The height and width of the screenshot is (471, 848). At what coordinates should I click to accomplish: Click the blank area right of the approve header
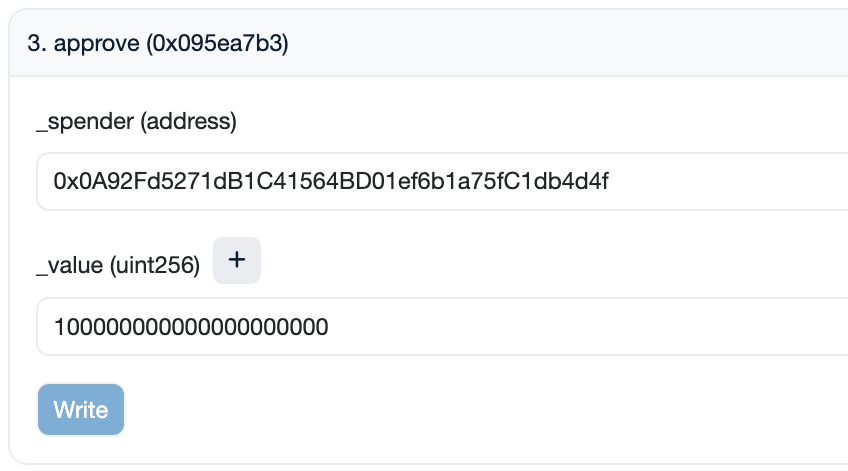(600, 45)
